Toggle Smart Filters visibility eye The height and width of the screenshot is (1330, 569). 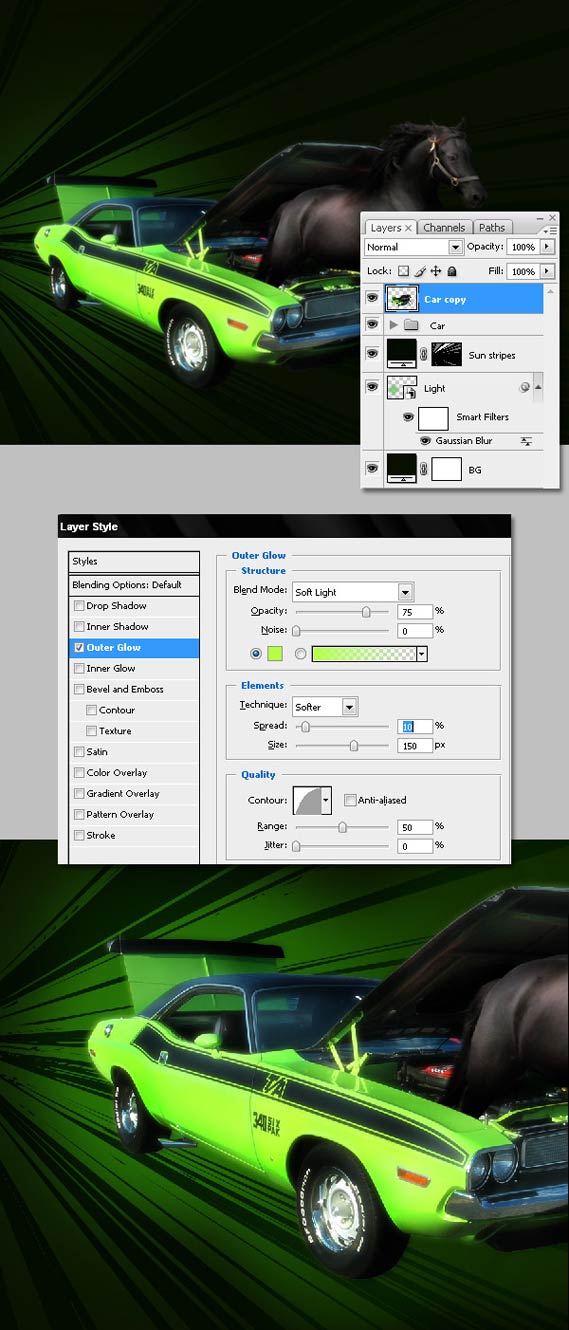tap(407, 417)
